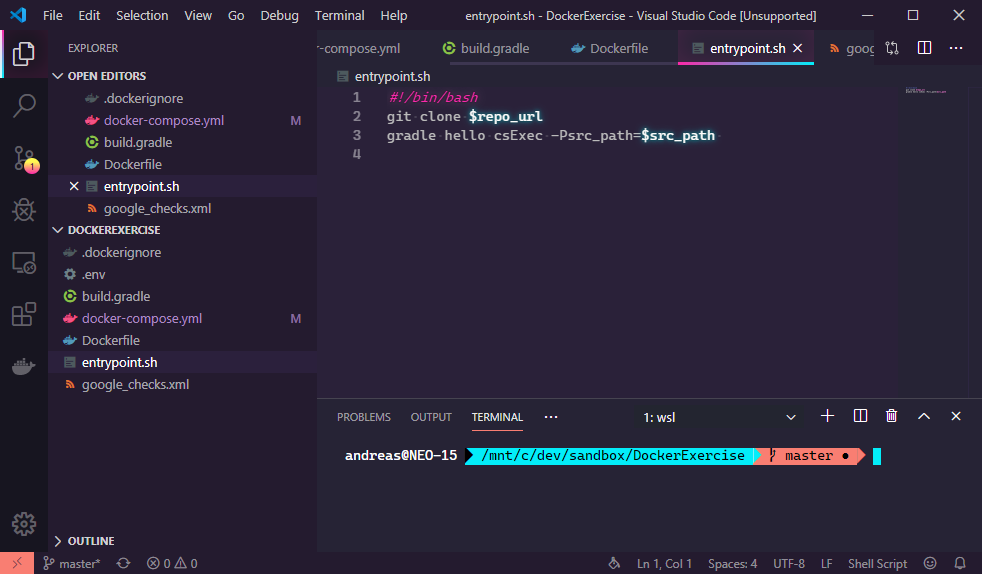Open the Manage gear icon
Screen dimensions: 982x574
(x=24, y=524)
